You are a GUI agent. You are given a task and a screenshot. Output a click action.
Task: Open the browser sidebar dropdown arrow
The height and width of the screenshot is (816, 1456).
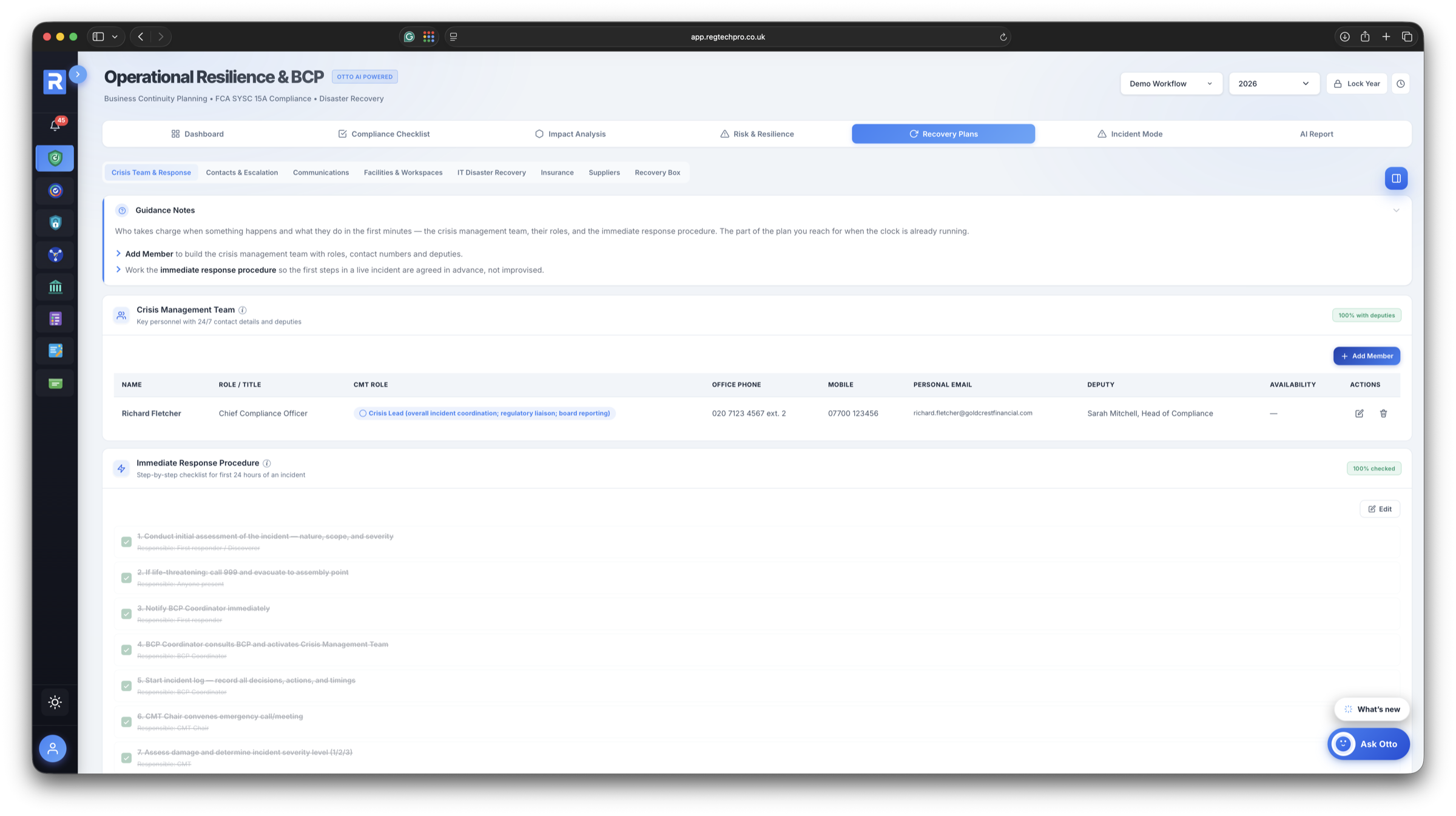click(115, 37)
